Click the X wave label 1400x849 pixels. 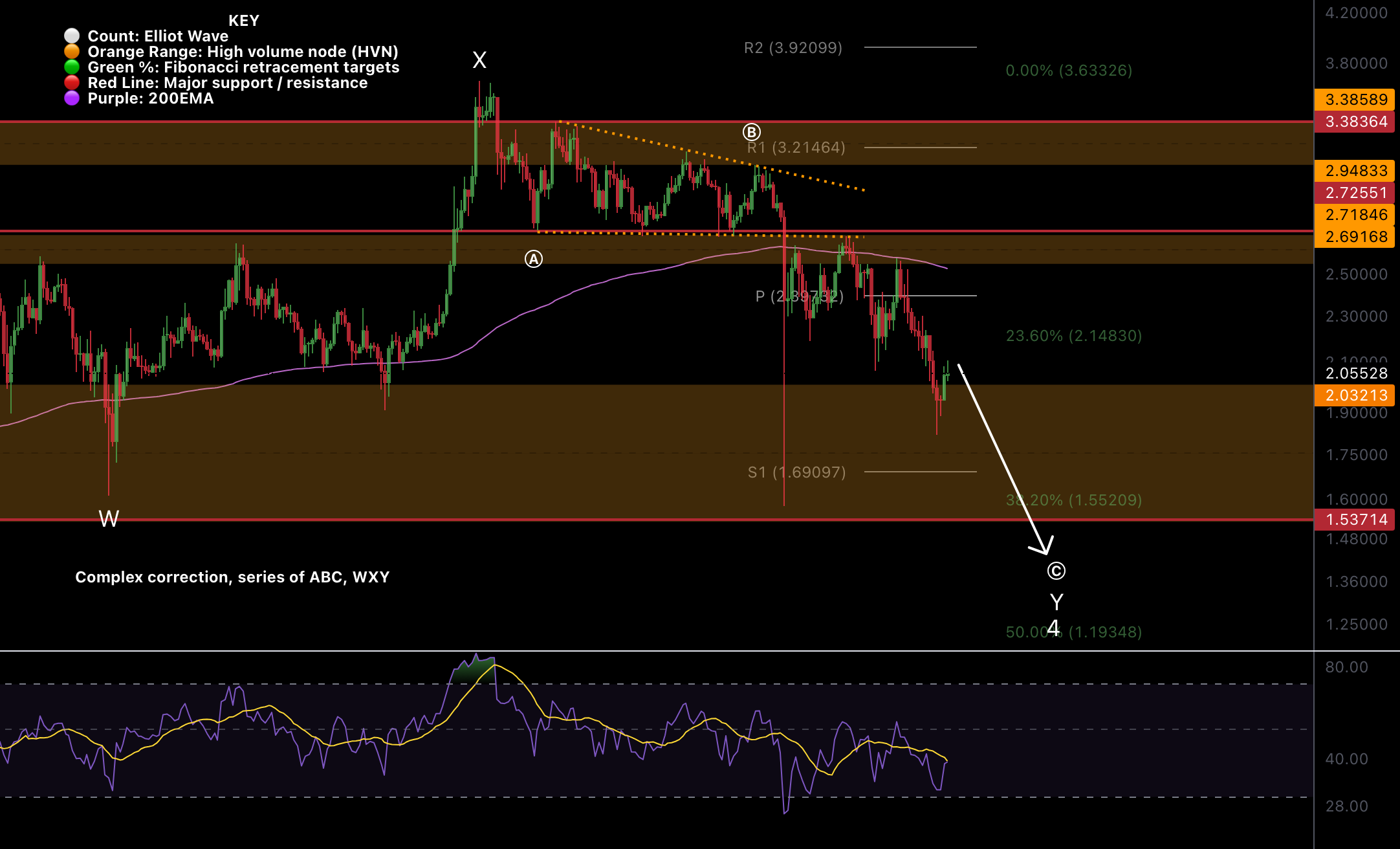pos(479,61)
